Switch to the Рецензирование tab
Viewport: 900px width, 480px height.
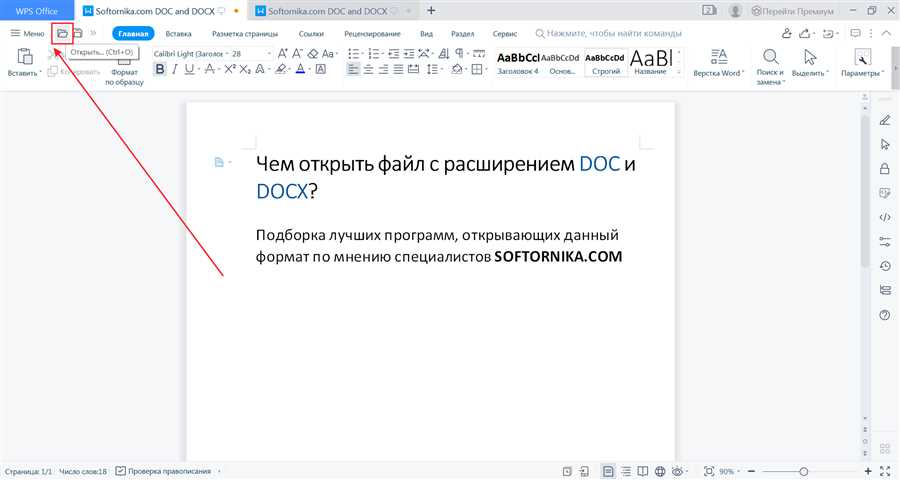372,34
